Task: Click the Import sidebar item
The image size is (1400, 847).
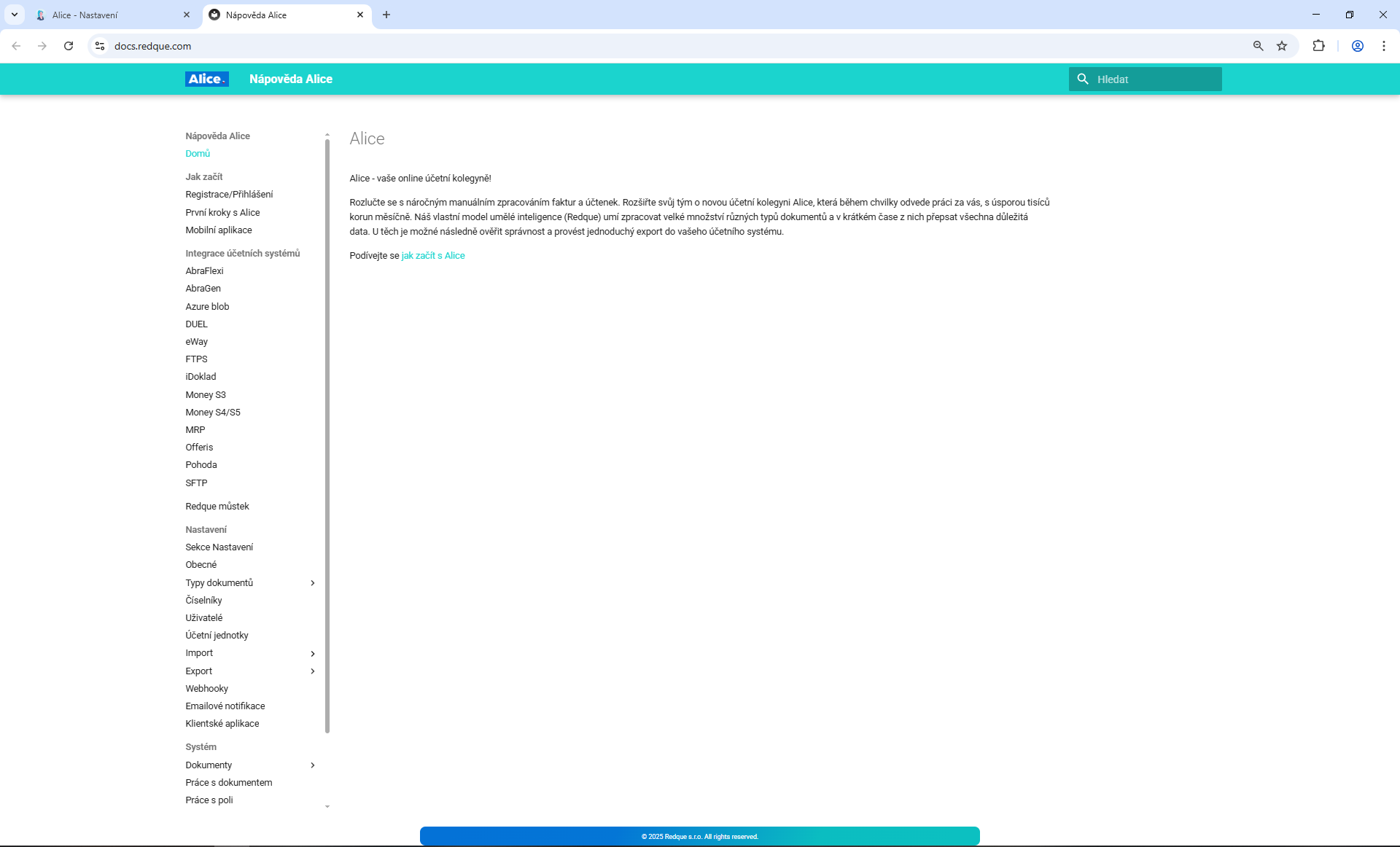Action: (199, 653)
